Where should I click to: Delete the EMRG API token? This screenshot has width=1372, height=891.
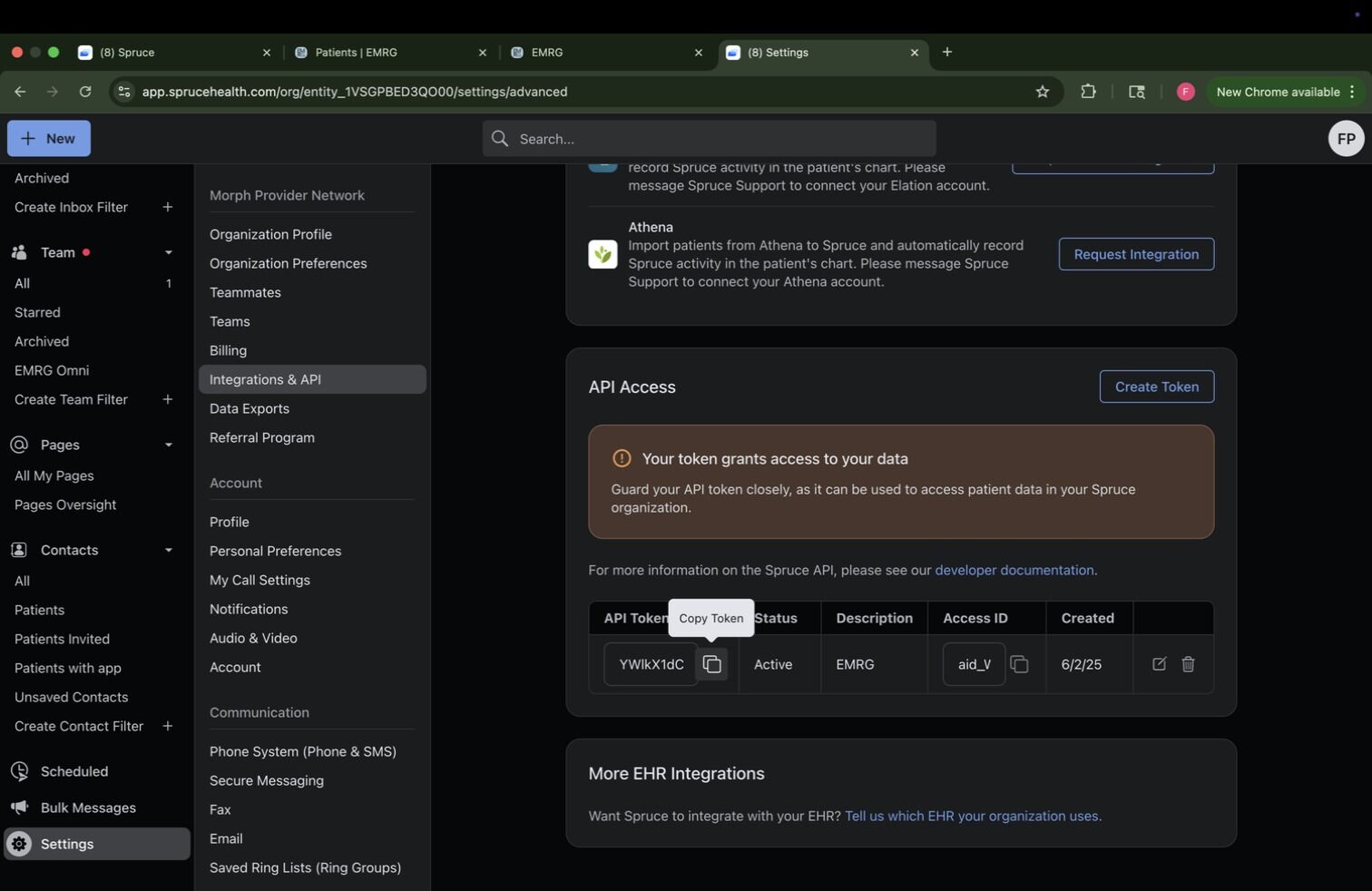[x=1188, y=664]
